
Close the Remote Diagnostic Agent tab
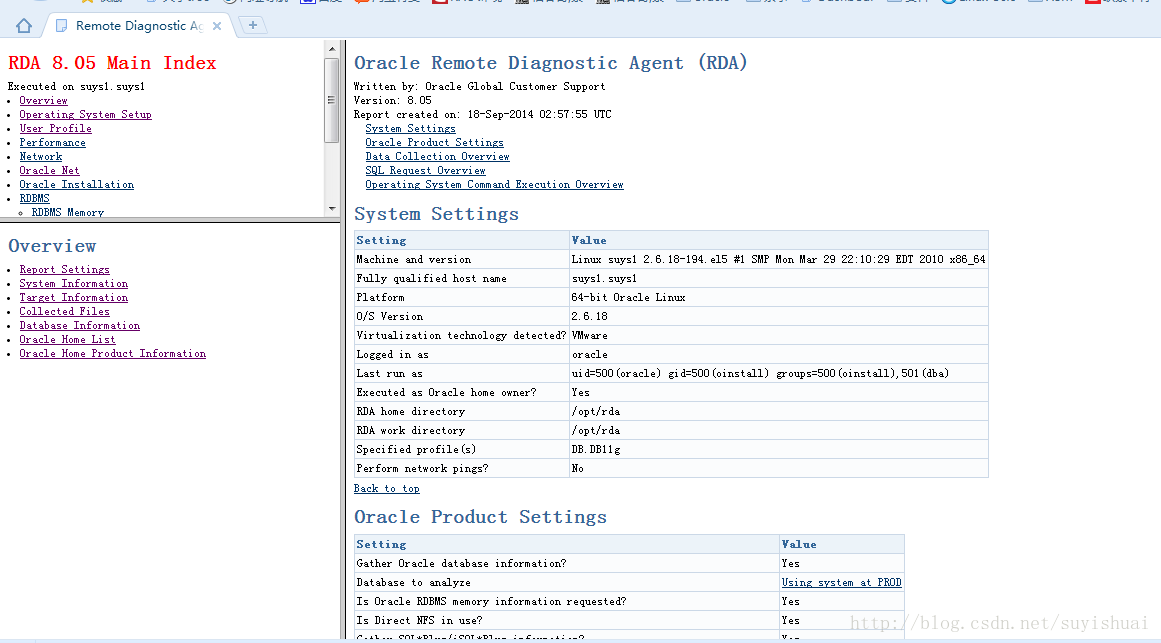[x=217, y=26]
